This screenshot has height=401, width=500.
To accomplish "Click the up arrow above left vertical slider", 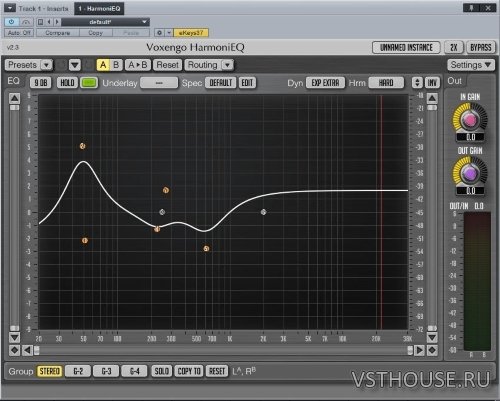I will click(x=14, y=98).
